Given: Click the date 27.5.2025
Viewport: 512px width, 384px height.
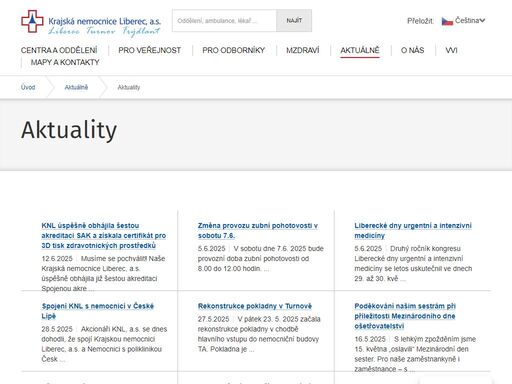Looking at the screenshot, I should [213, 319].
